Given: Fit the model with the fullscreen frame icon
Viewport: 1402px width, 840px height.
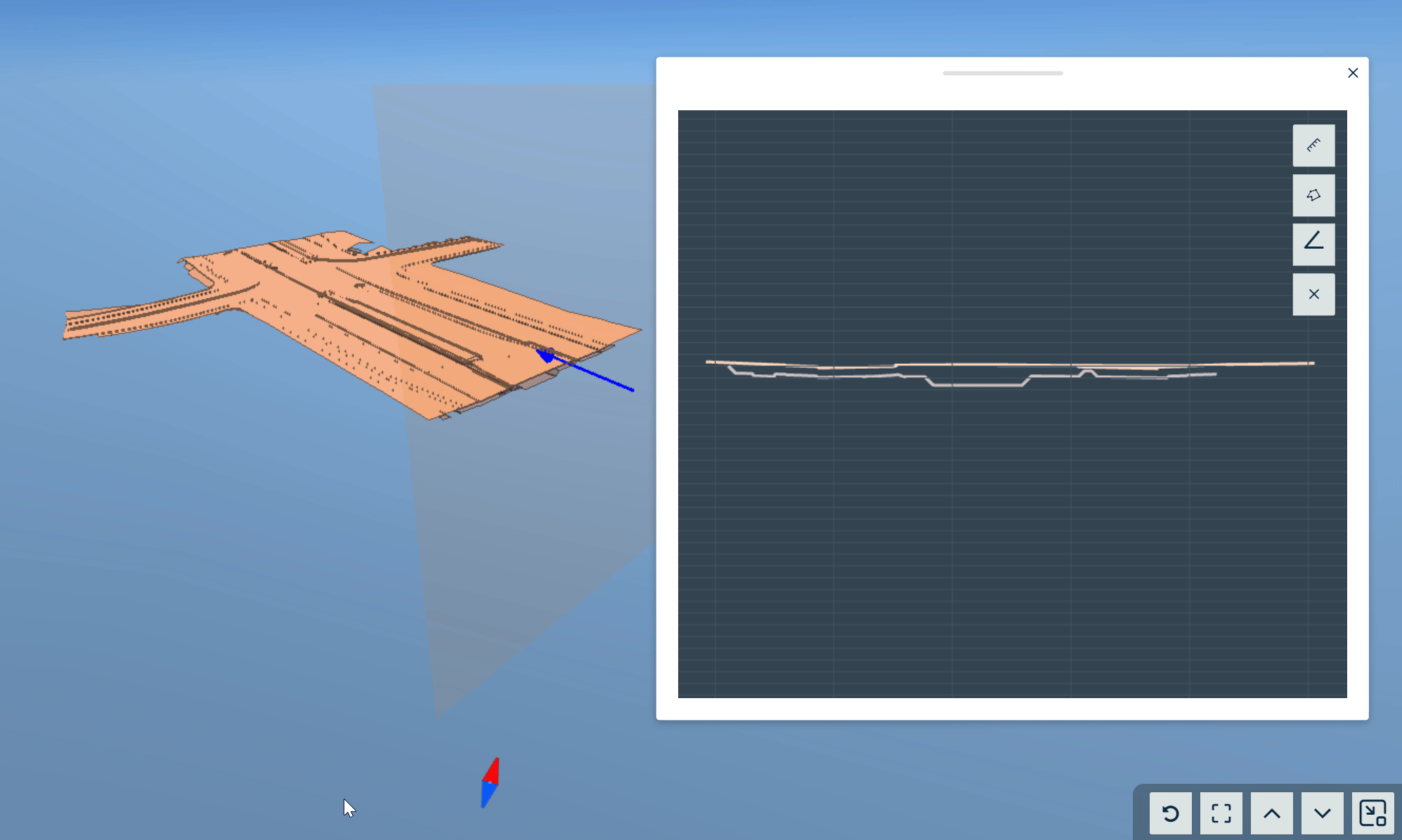Looking at the screenshot, I should [x=1221, y=813].
